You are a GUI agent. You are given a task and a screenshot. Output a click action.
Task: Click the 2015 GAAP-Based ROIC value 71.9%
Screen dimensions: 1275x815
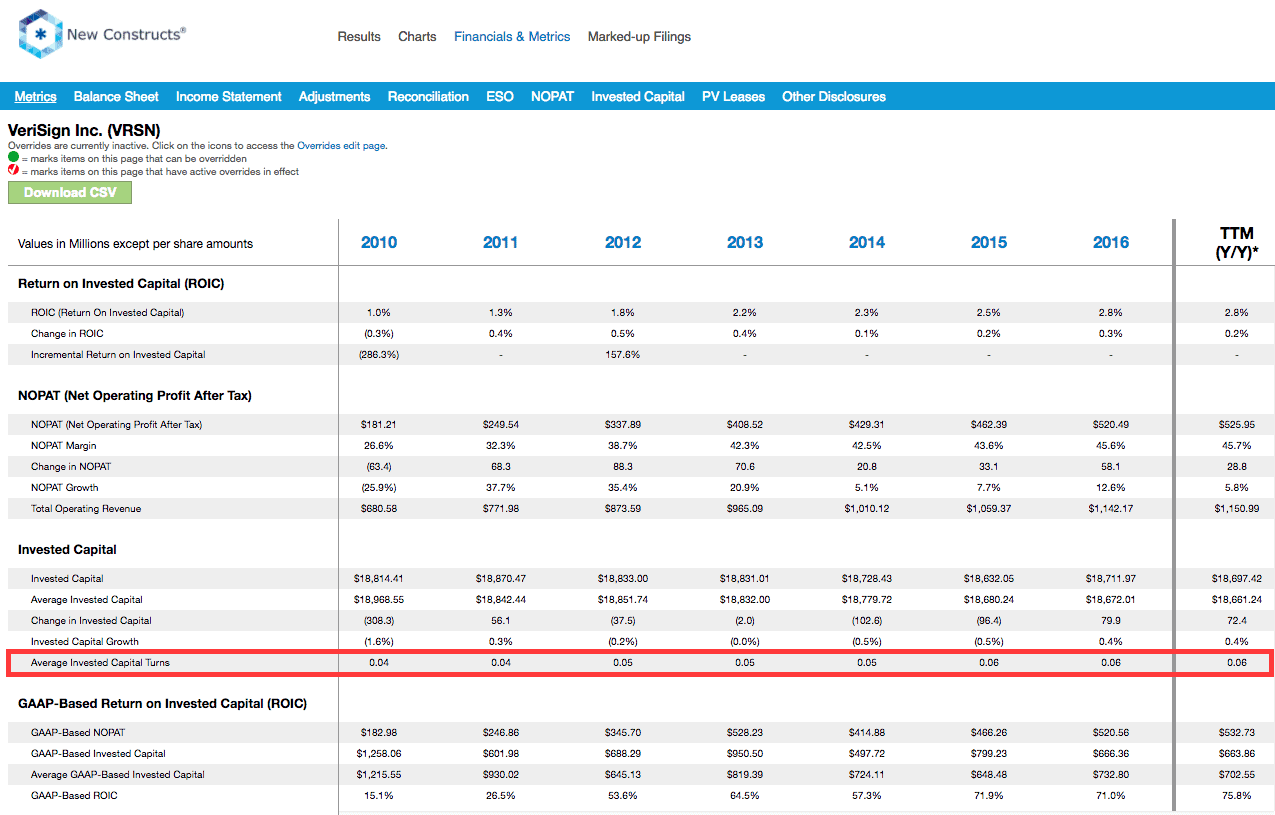pyautogui.click(x=989, y=796)
